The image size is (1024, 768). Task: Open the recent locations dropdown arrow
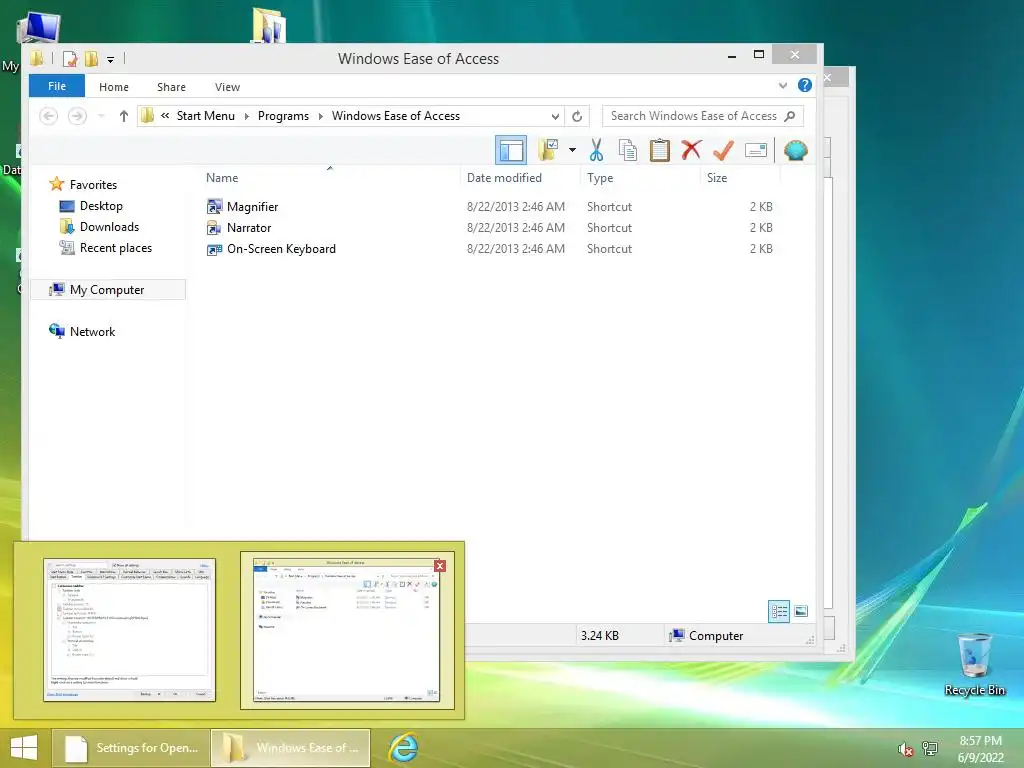(101, 116)
